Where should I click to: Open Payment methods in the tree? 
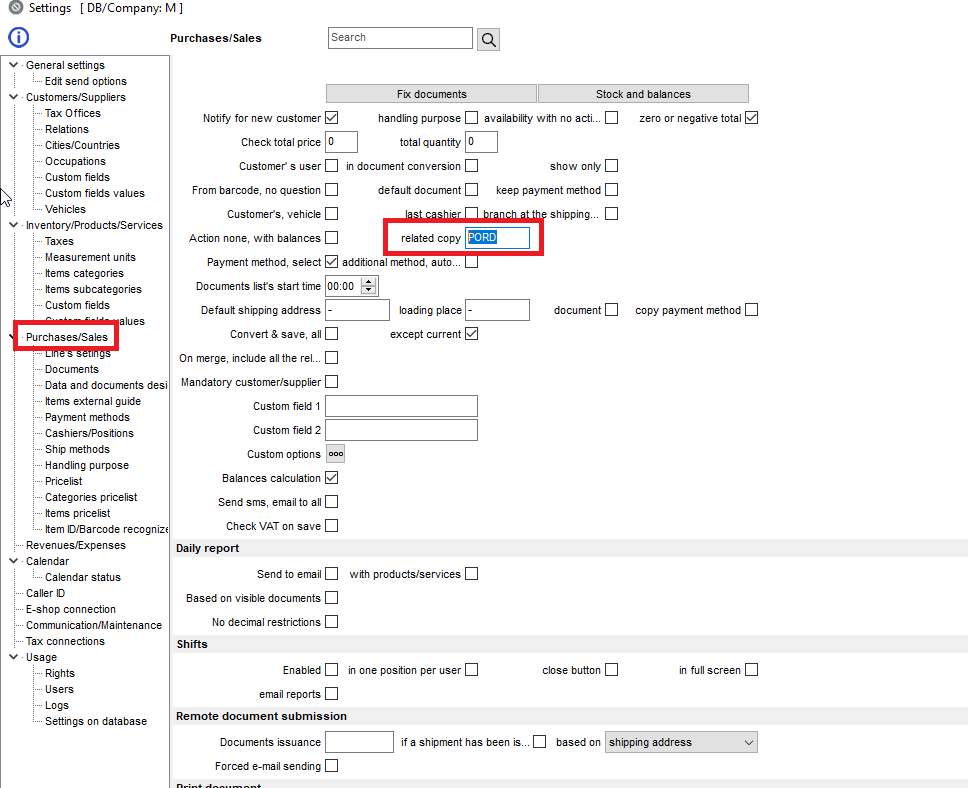(87, 417)
